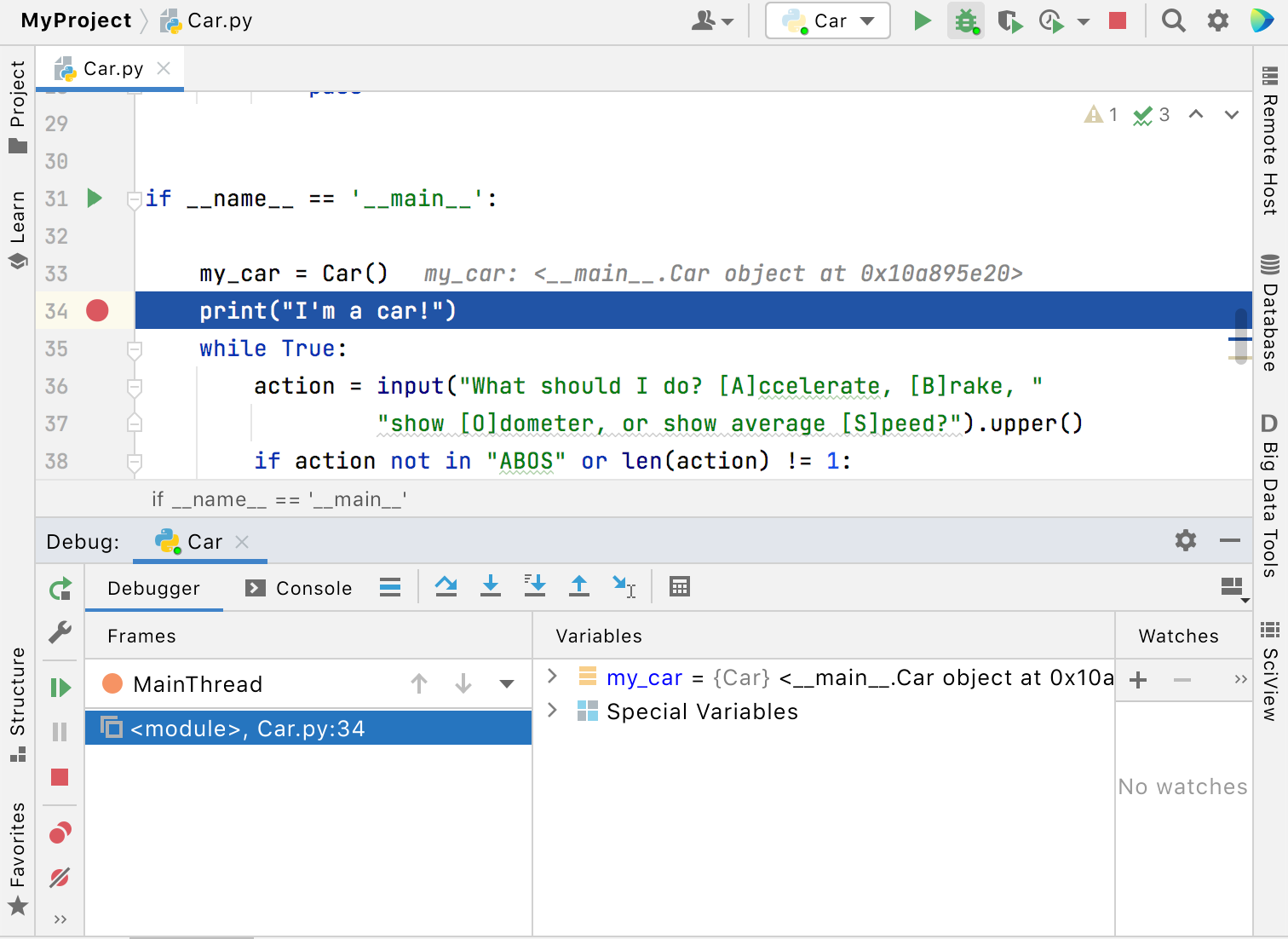The width and height of the screenshot is (1288, 939).
Task: Pause the program with the pause icon
Action: pos(60,731)
